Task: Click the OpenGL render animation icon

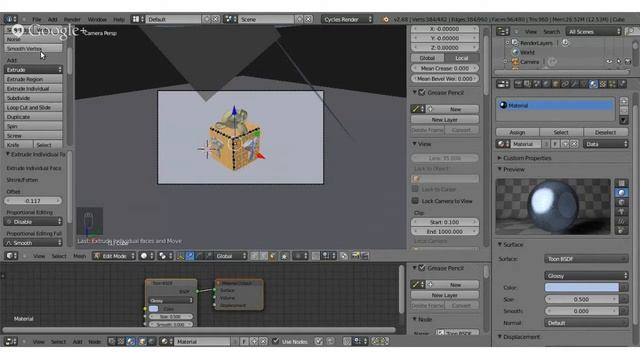Action: [365, 256]
